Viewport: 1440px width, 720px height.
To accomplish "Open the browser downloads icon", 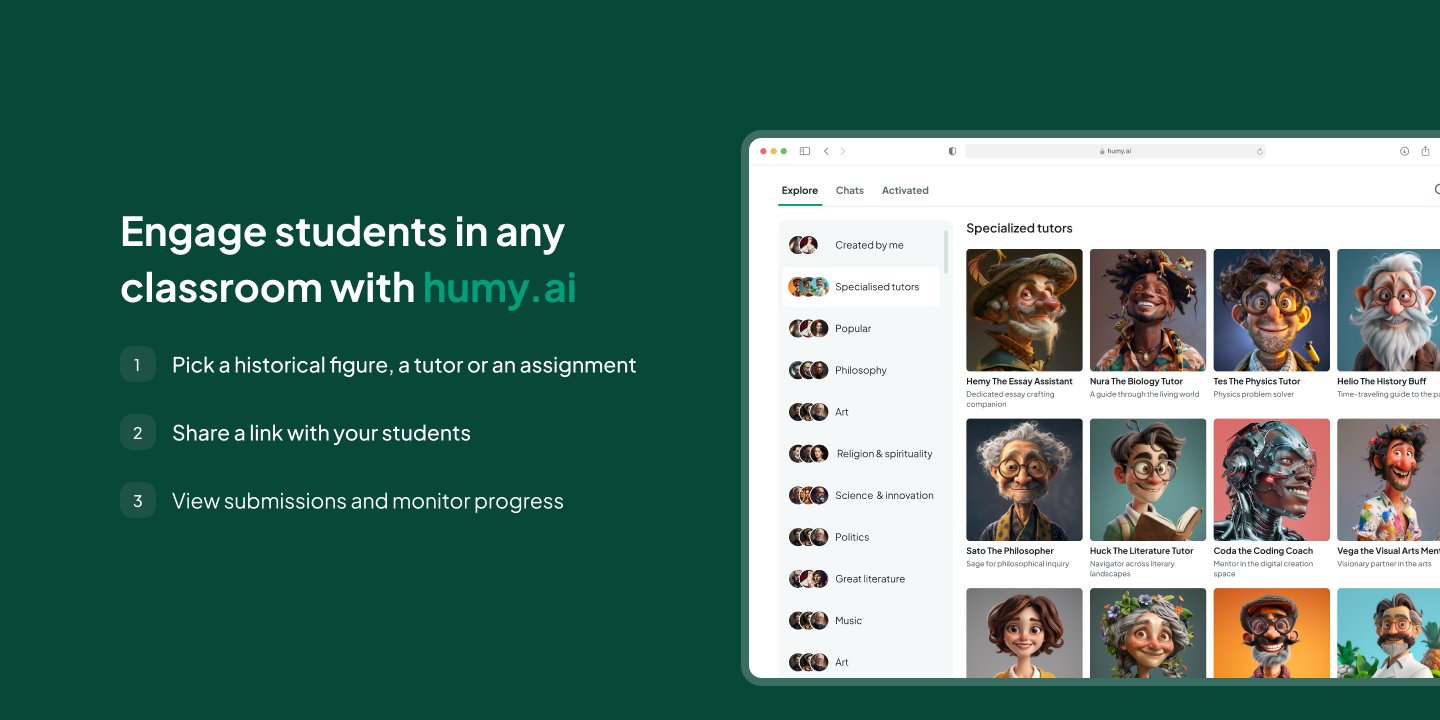I will click(x=1404, y=151).
